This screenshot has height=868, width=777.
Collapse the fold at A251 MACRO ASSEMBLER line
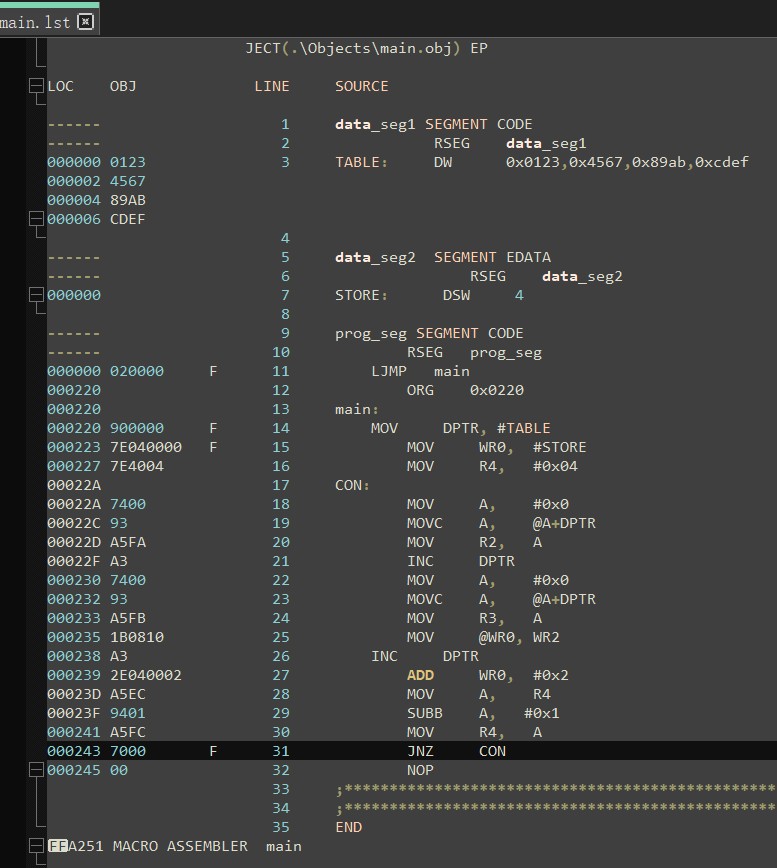click(x=36, y=845)
